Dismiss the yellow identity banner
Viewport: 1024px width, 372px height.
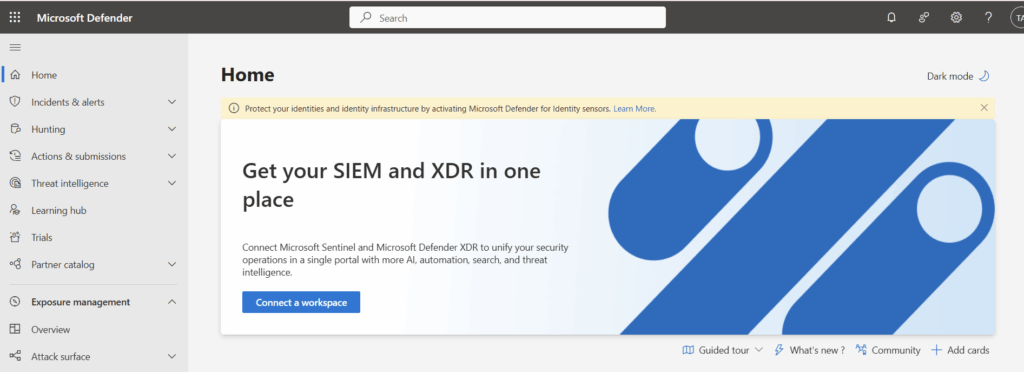pos(984,108)
